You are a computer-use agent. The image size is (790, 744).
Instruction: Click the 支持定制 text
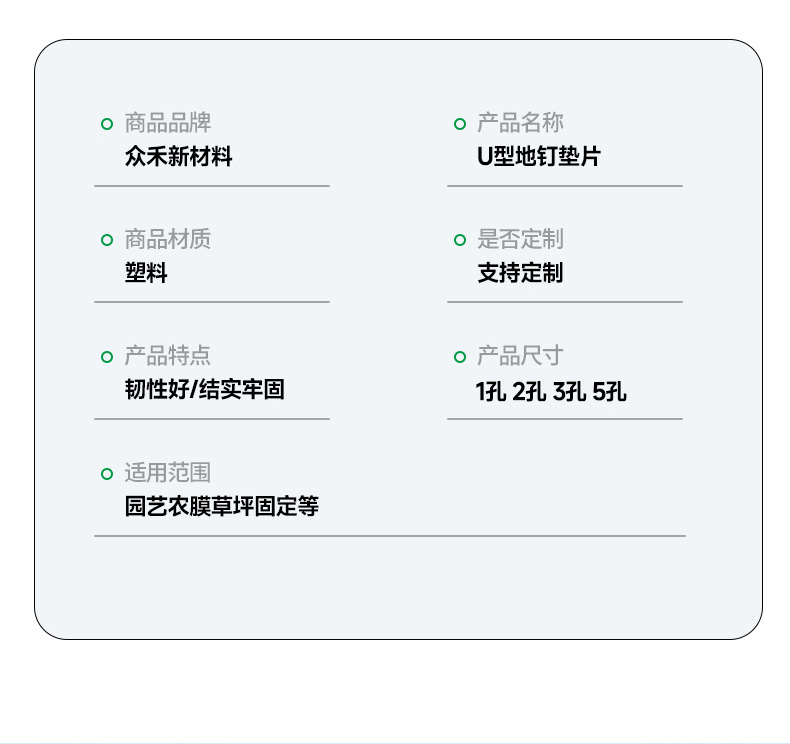click(x=520, y=273)
